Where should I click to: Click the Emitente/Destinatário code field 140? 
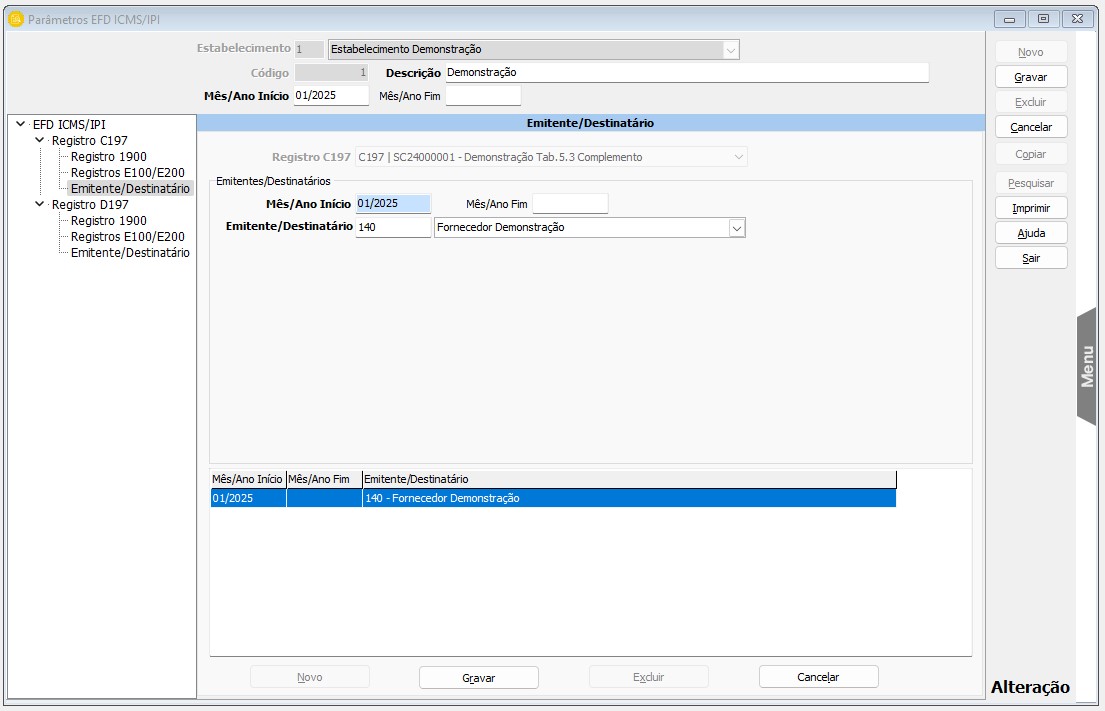[x=392, y=228]
